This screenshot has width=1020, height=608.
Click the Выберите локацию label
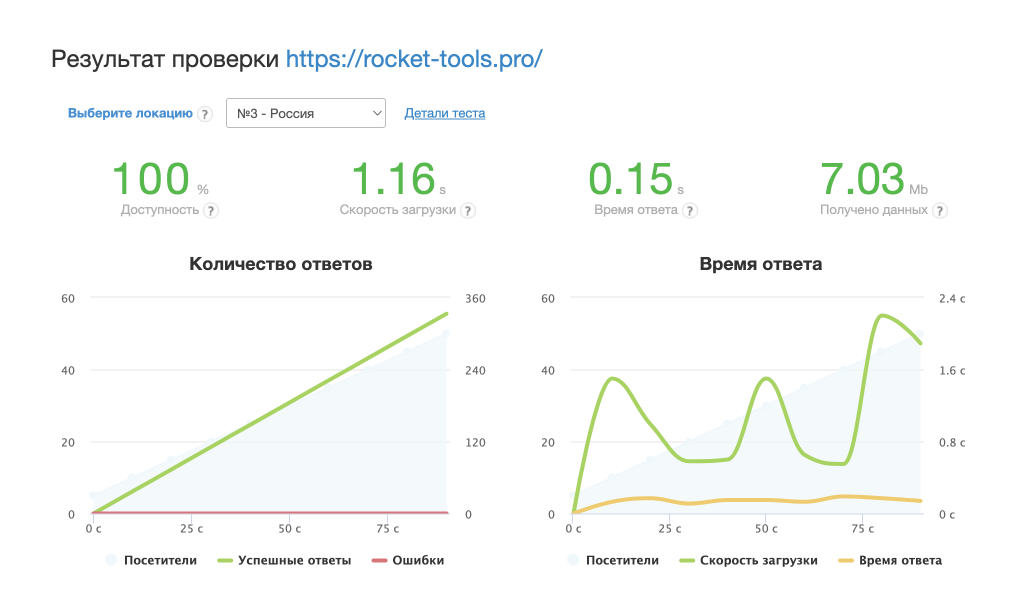[130, 113]
